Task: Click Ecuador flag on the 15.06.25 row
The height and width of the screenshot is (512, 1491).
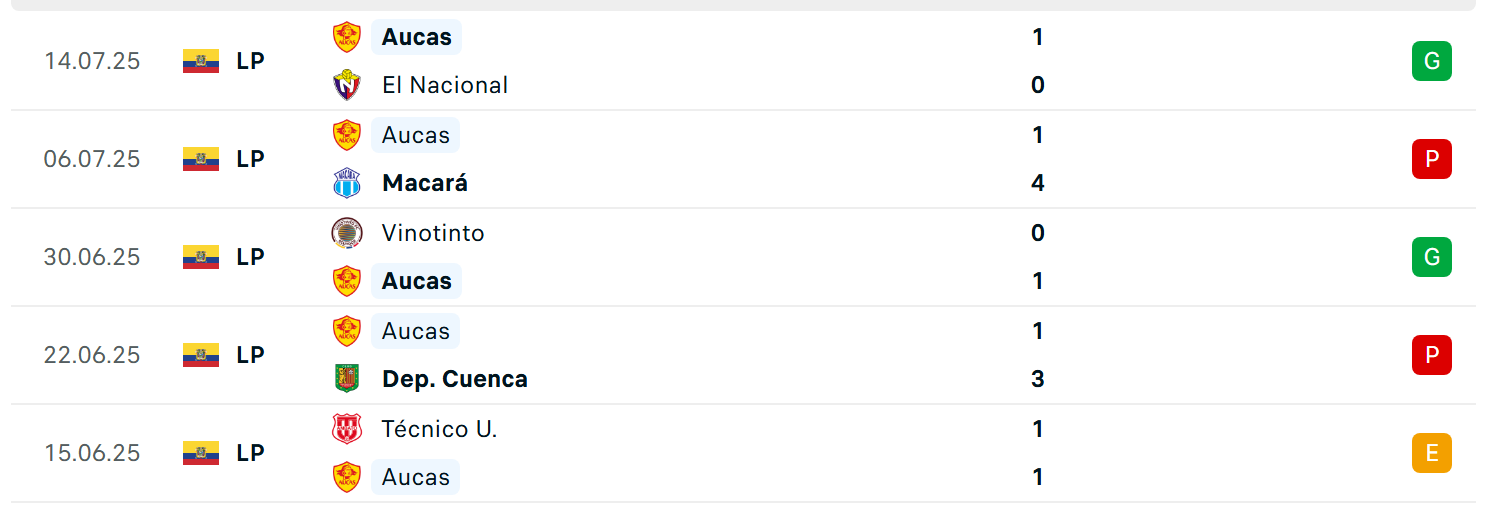Action: 201,453
